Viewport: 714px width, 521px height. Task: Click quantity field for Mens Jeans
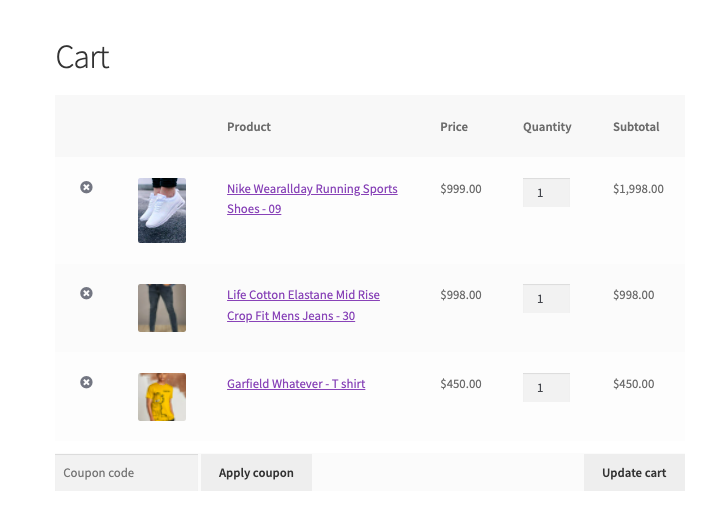tap(546, 299)
